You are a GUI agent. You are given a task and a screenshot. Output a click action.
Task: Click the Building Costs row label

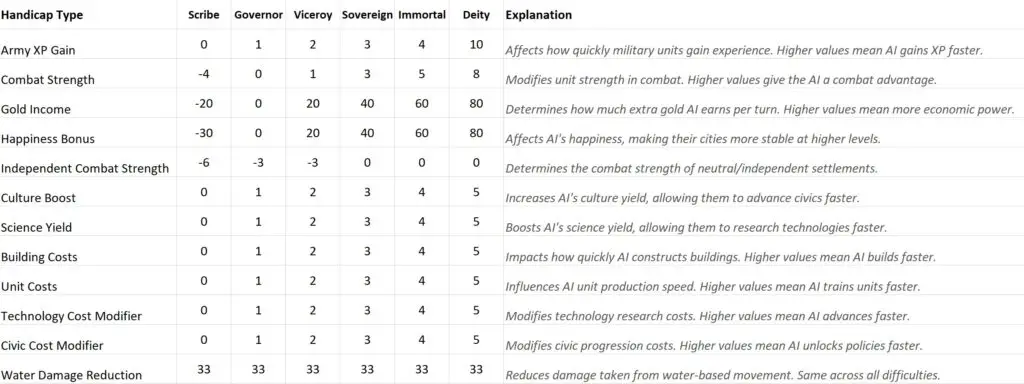point(39,257)
